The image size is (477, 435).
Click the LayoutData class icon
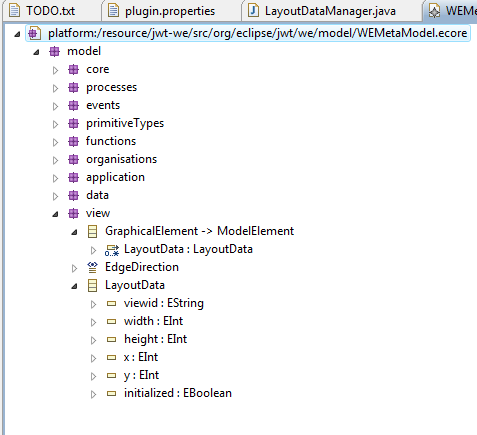pyautogui.click(x=92, y=285)
